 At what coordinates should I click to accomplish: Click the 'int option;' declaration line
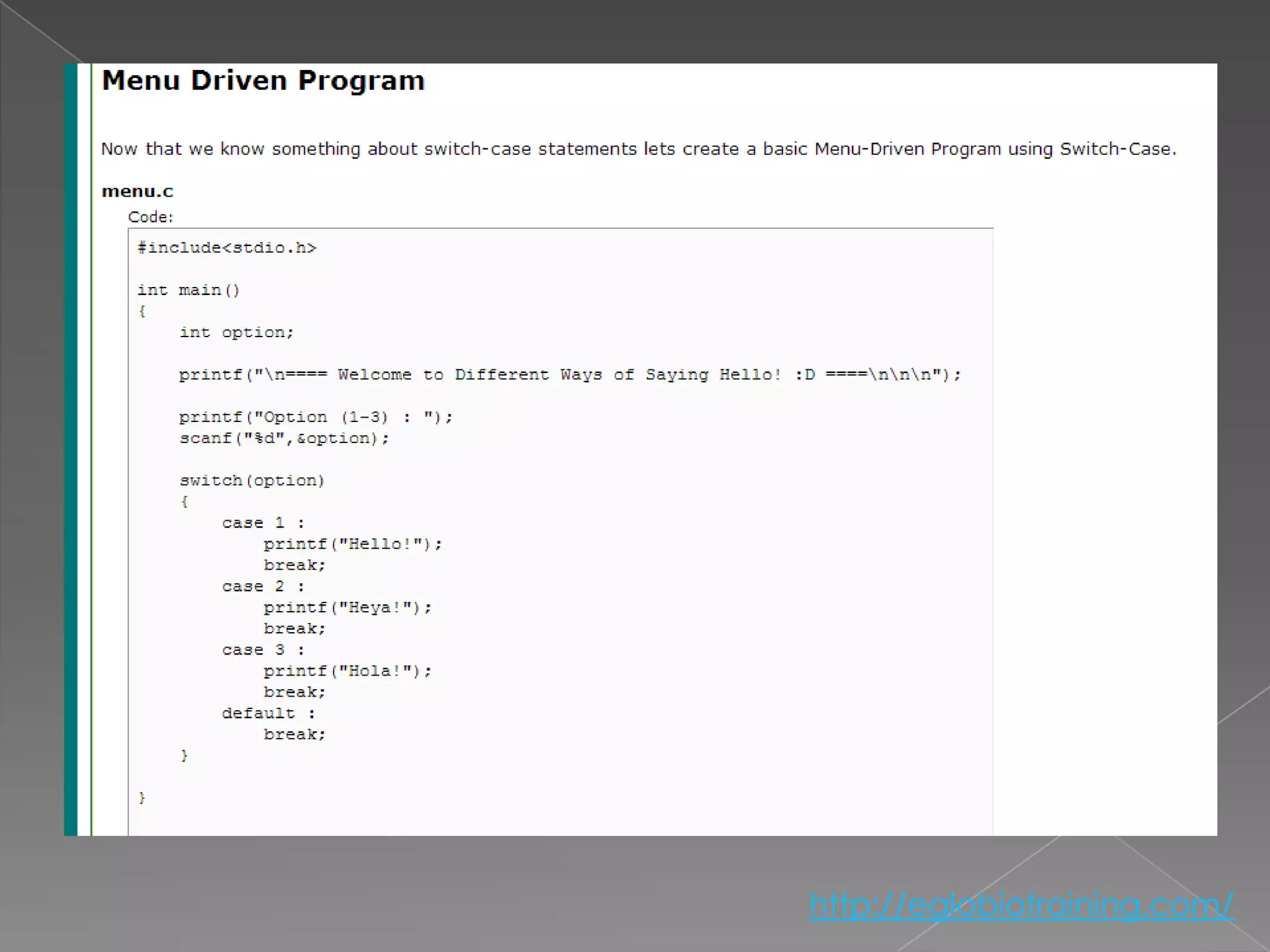tap(236, 332)
